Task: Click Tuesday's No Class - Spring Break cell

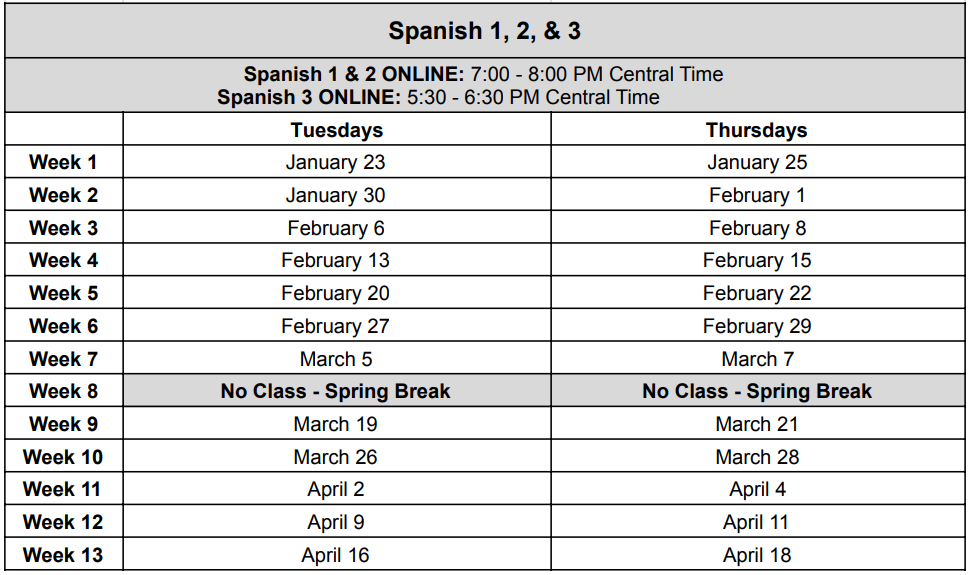Action: (x=336, y=391)
